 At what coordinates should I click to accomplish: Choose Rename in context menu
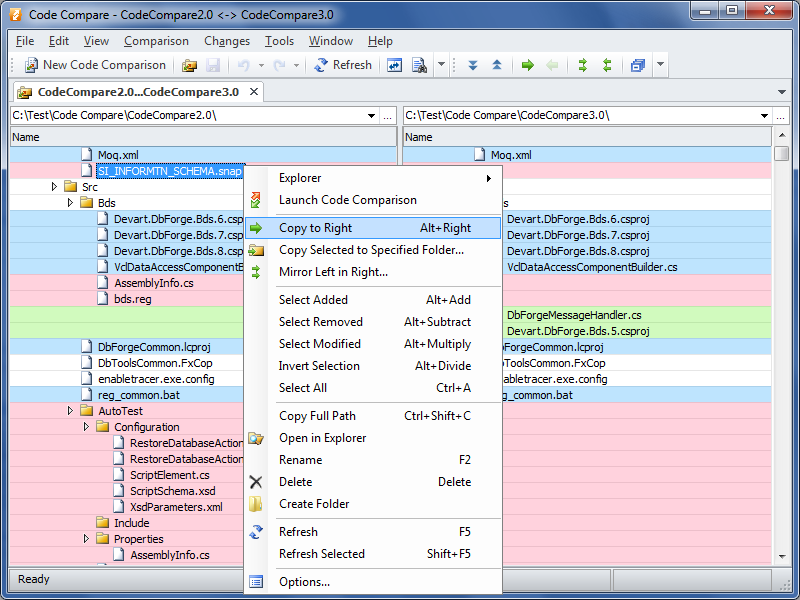tap(373, 460)
